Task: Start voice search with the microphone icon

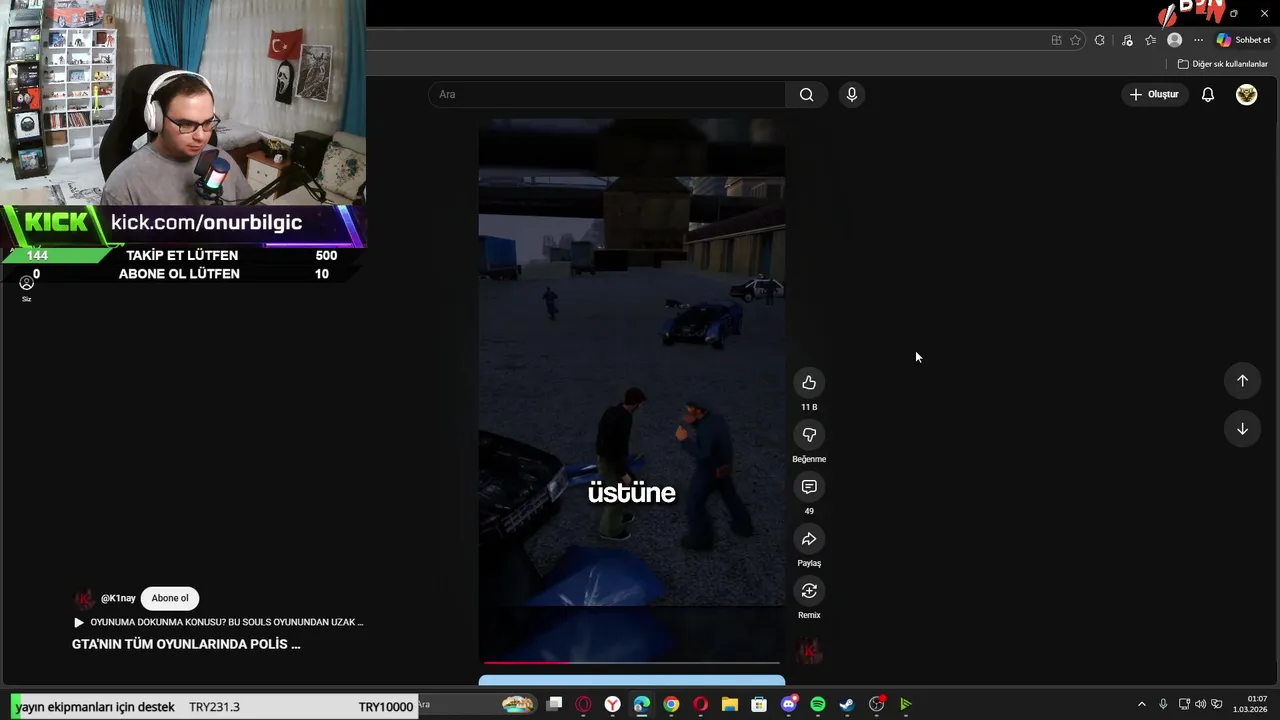Action: tap(851, 94)
